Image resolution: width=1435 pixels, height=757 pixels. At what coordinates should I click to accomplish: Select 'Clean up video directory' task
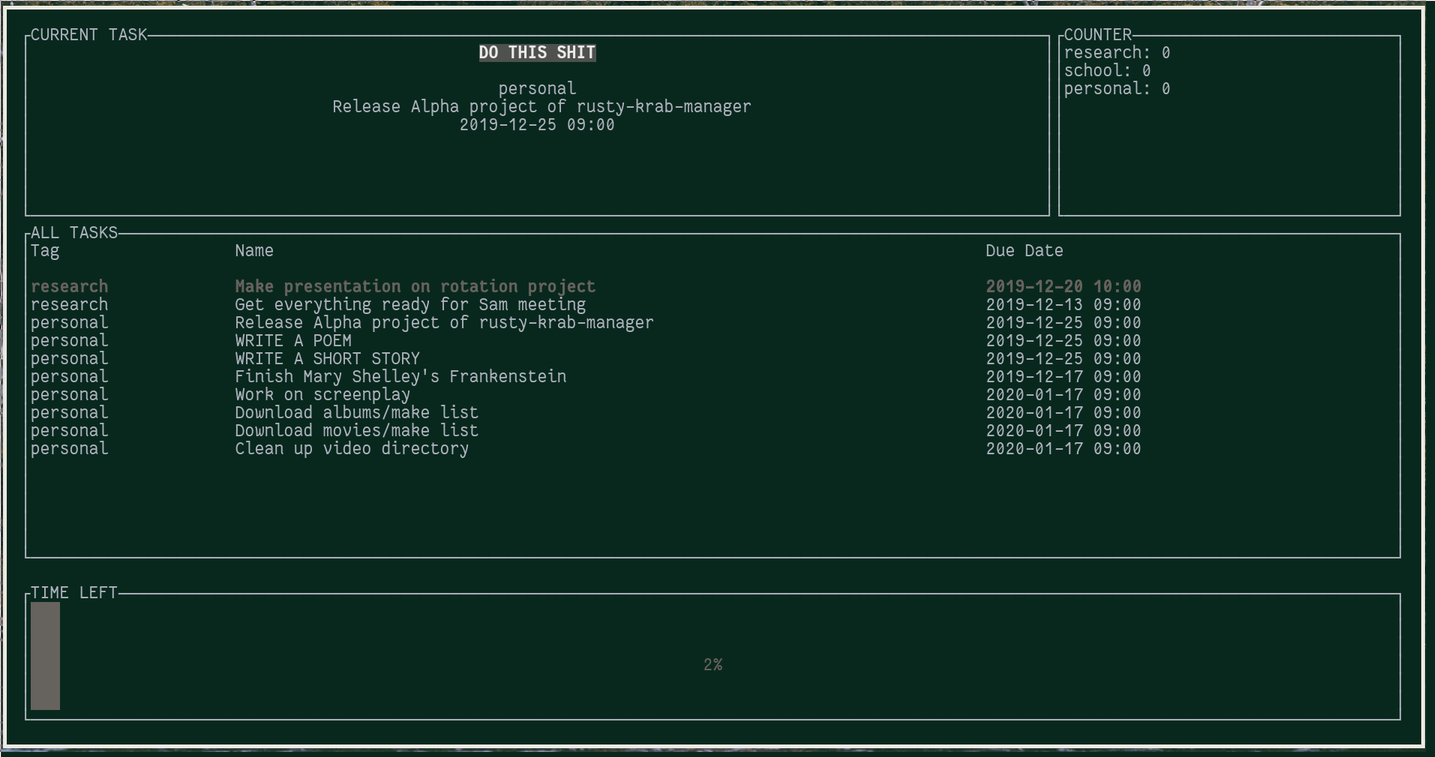tap(586, 449)
